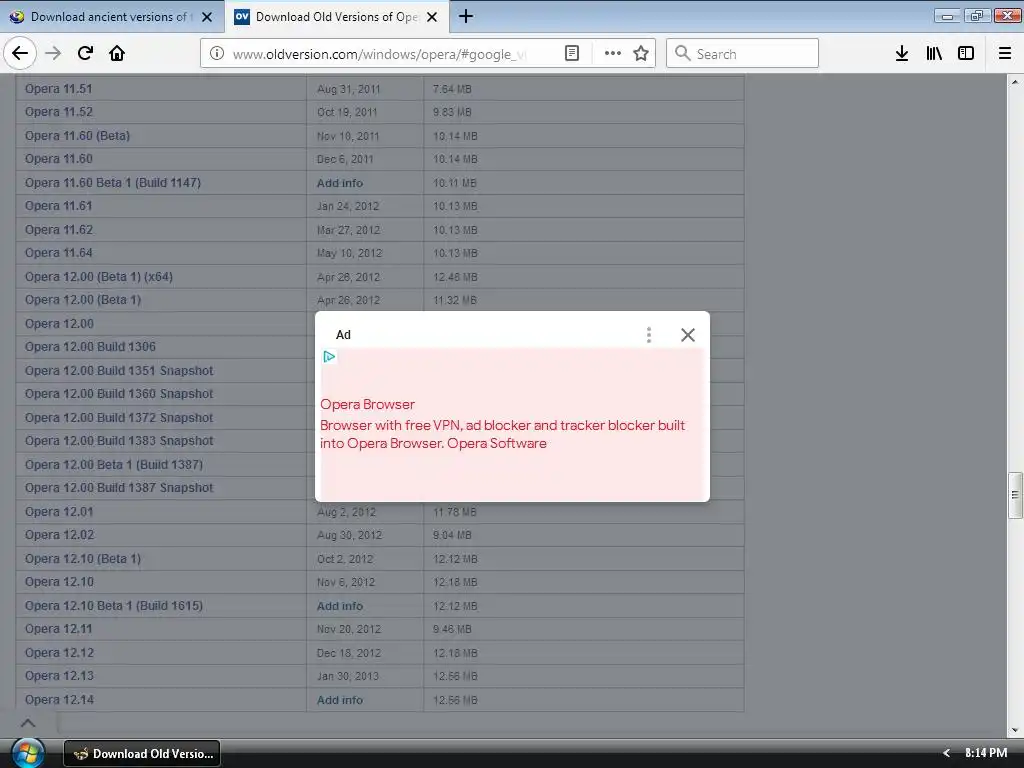Open Opera 11.60 (Beta) link
Screen dimensions: 1024x768
point(77,136)
